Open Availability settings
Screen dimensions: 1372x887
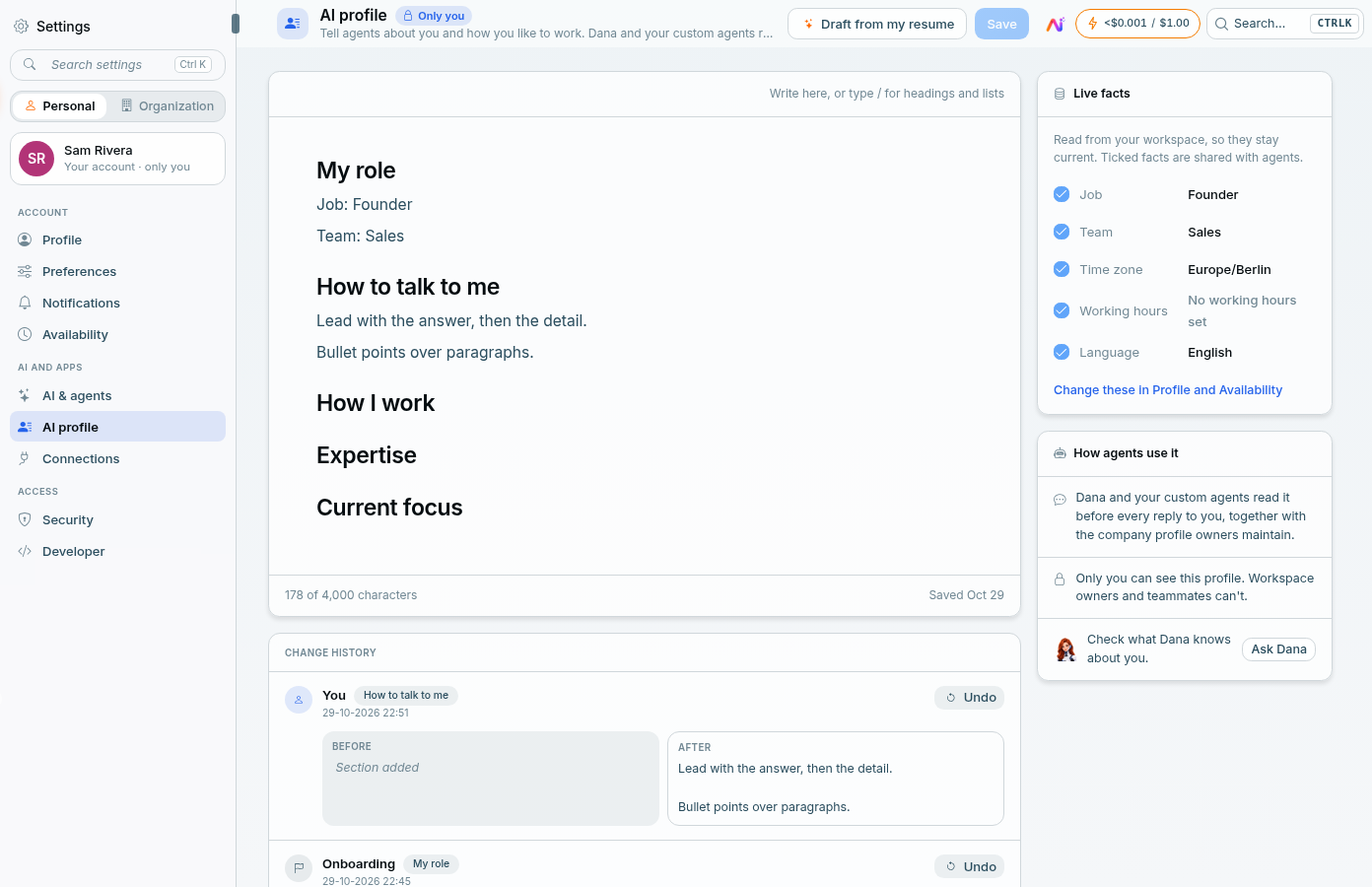click(117, 334)
